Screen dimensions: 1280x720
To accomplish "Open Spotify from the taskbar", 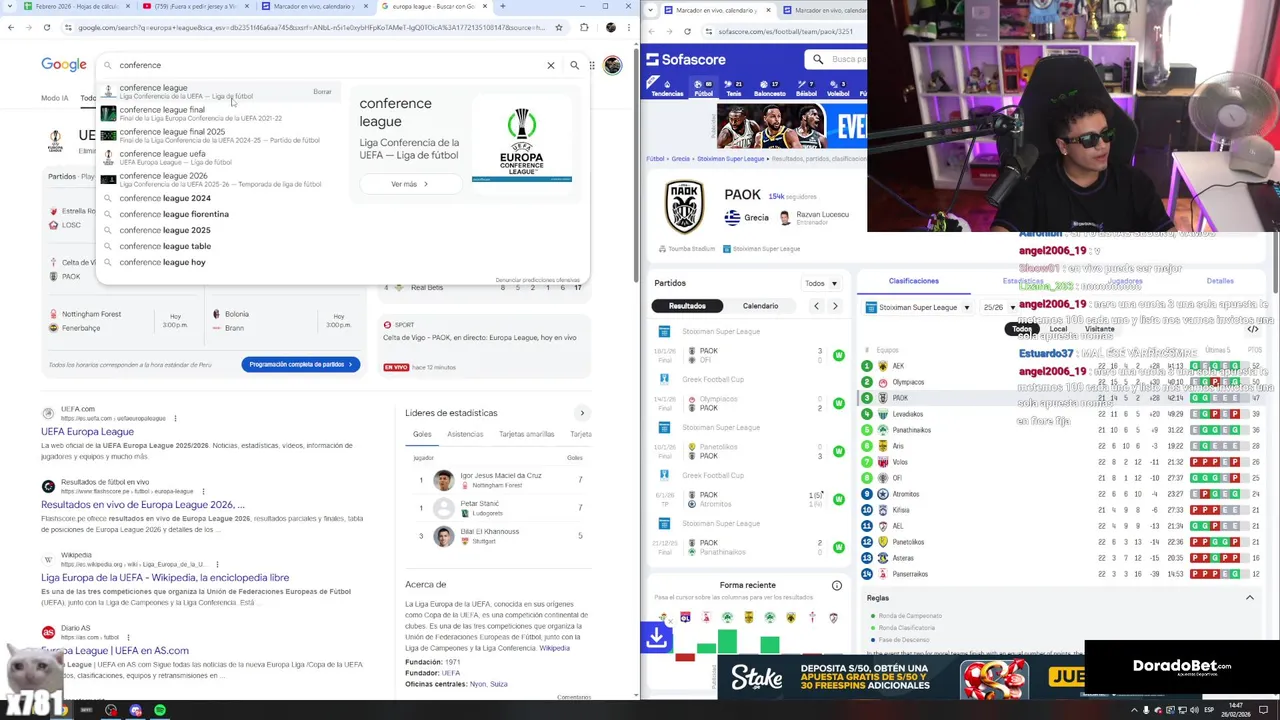I will coord(160,710).
